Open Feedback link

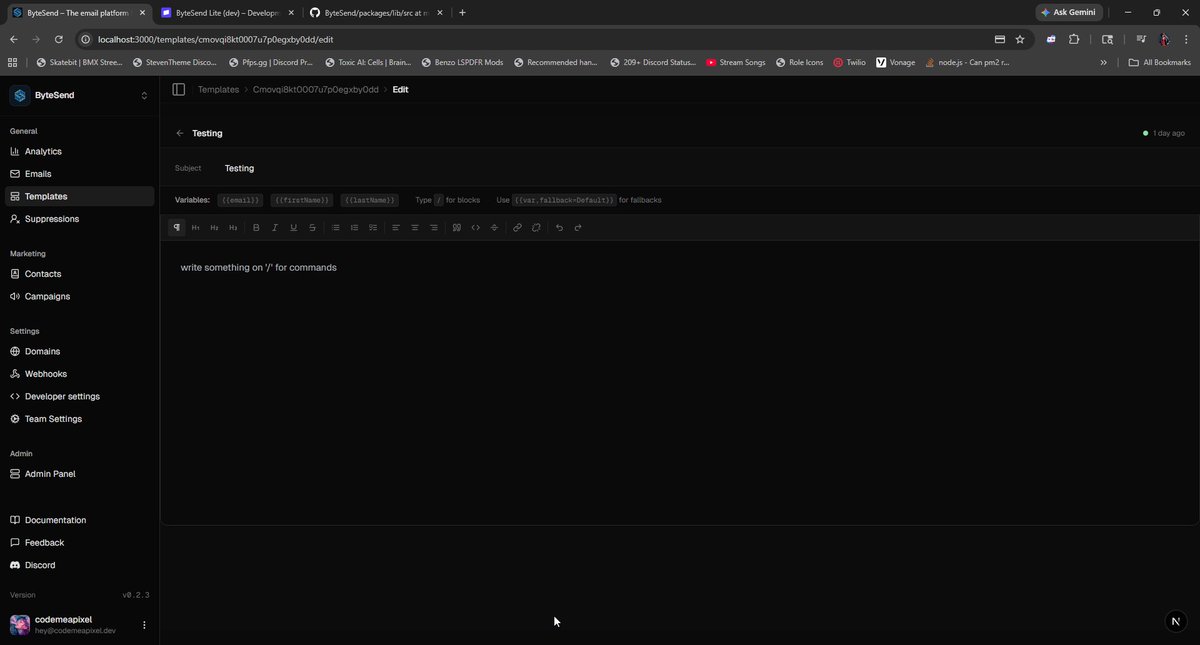pos(80,543)
